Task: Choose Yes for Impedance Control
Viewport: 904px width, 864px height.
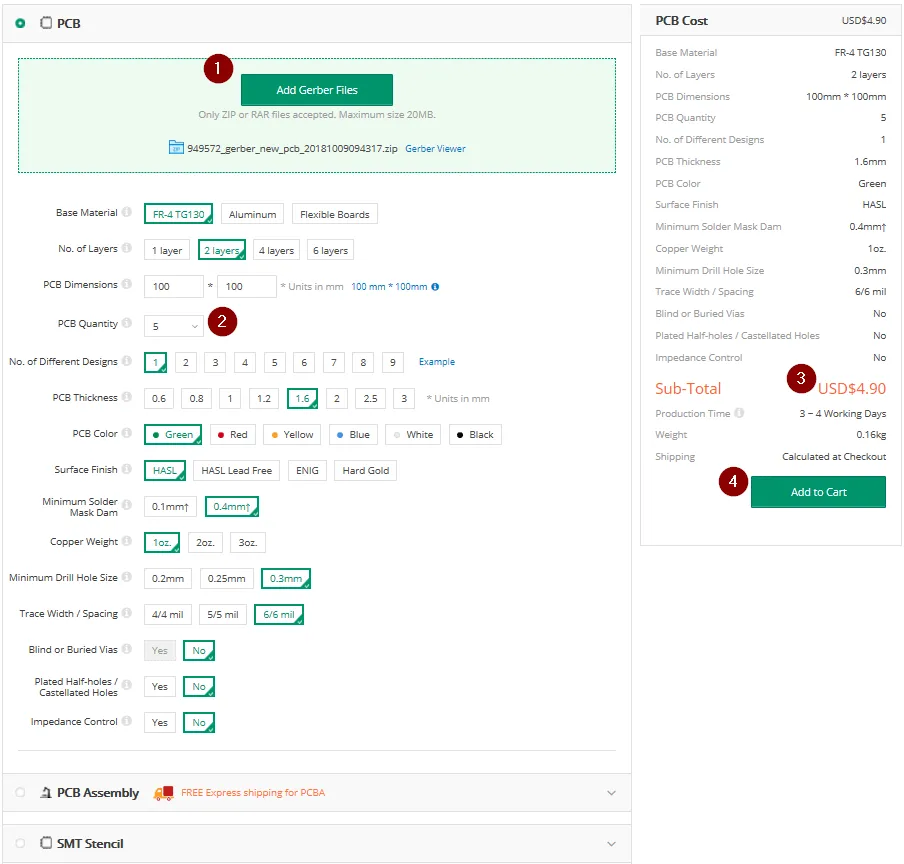Action: pos(160,722)
